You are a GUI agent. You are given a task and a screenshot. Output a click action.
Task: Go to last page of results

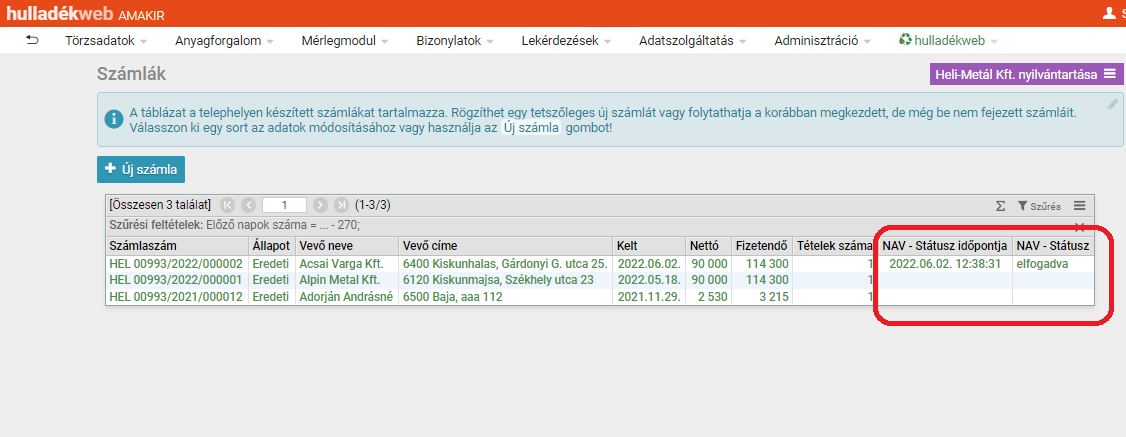click(342, 205)
